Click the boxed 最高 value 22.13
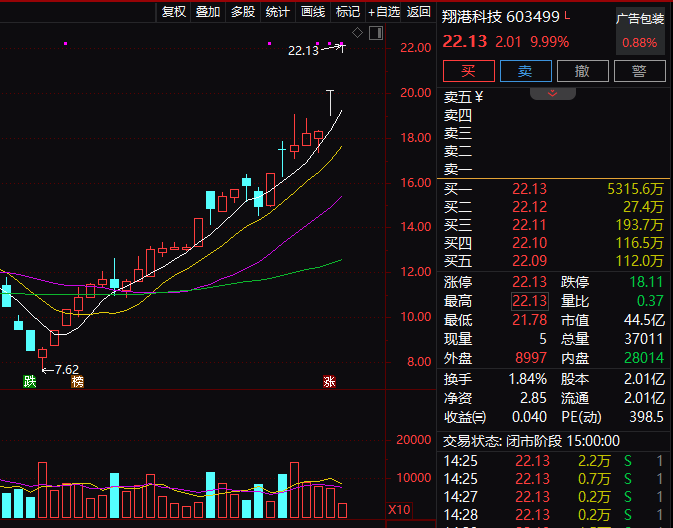 point(530,301)
